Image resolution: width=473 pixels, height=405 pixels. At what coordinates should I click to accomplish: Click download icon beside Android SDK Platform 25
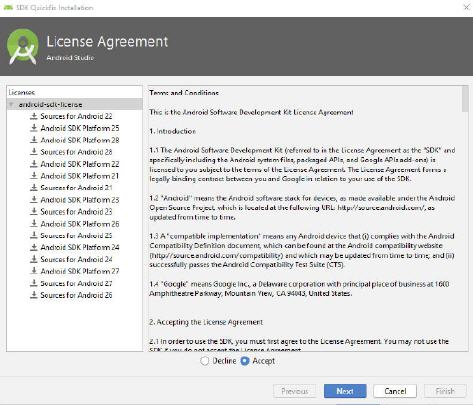tap(34, 128)
